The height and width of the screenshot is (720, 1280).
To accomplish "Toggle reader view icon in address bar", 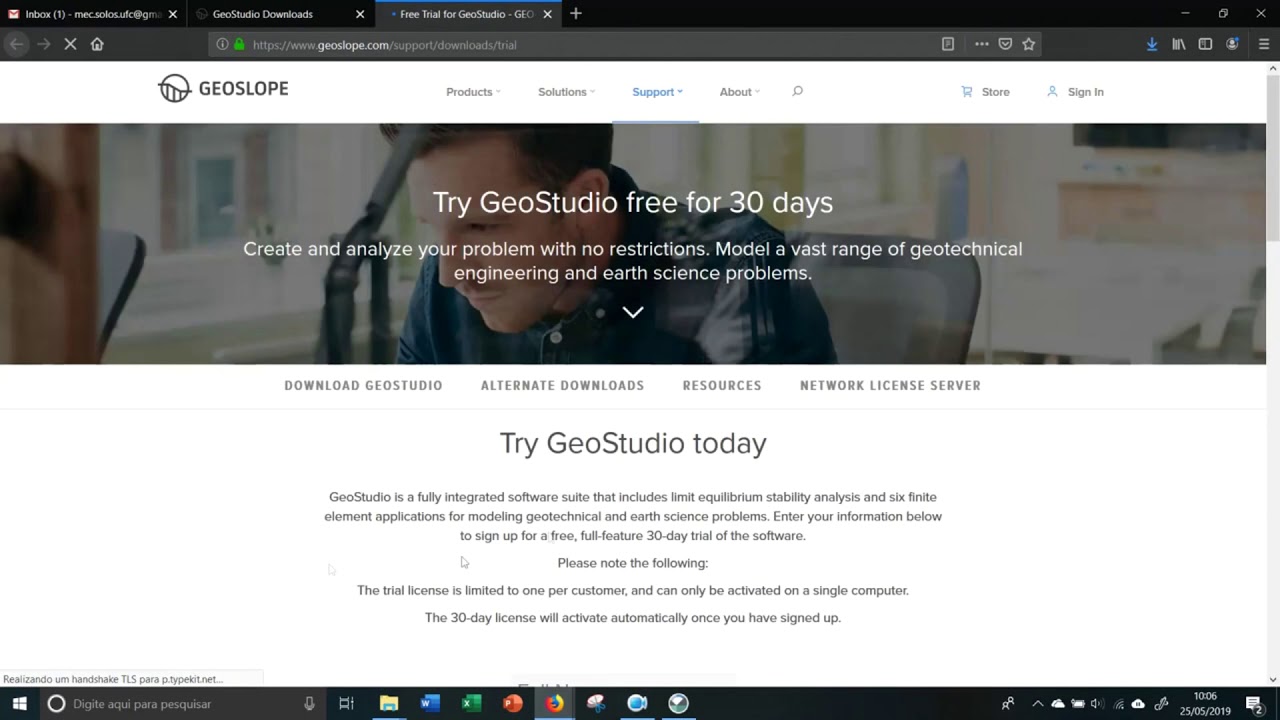I will [x=948, y=44].
